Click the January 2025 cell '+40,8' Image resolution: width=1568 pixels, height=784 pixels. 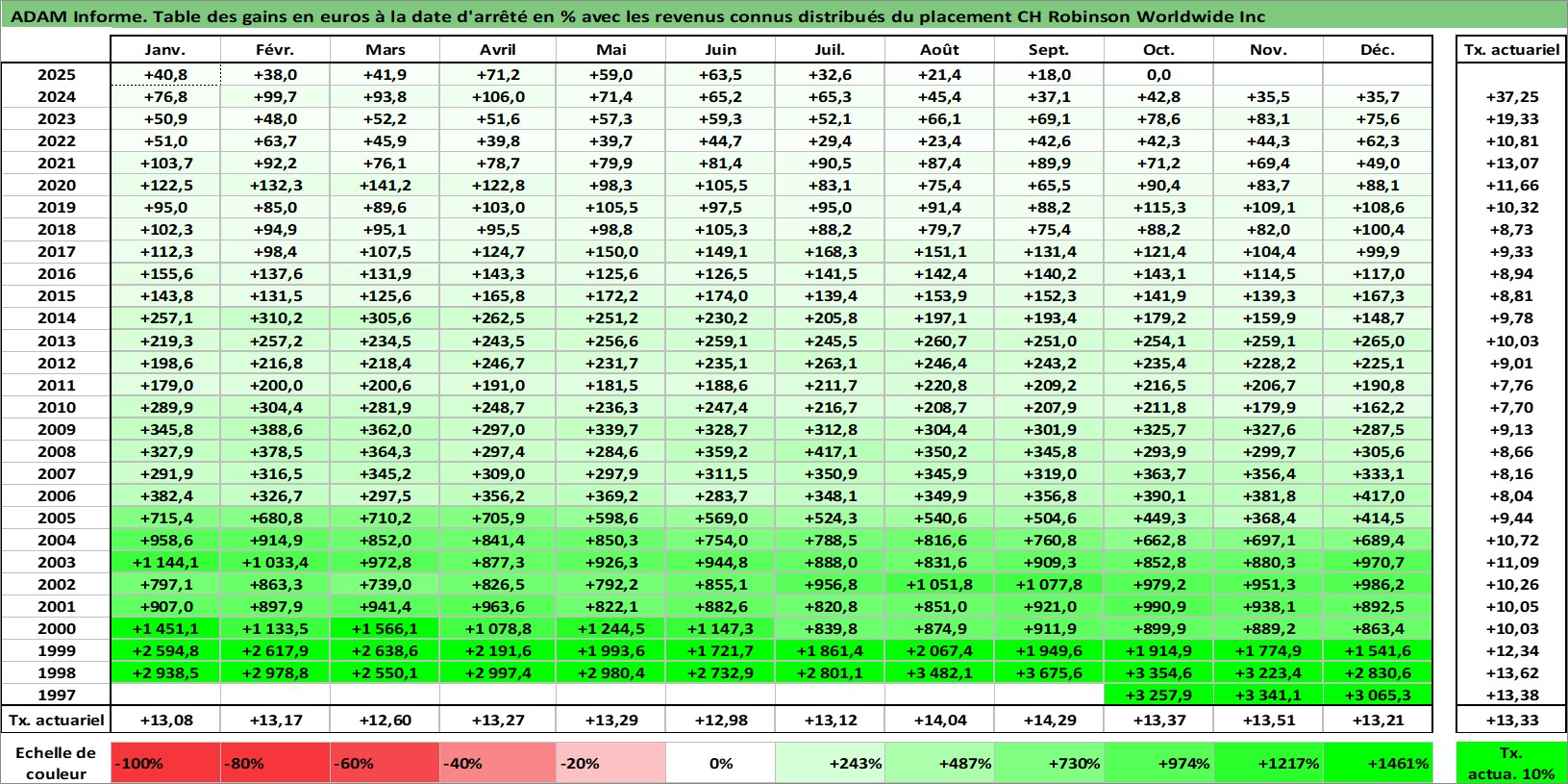165,74
